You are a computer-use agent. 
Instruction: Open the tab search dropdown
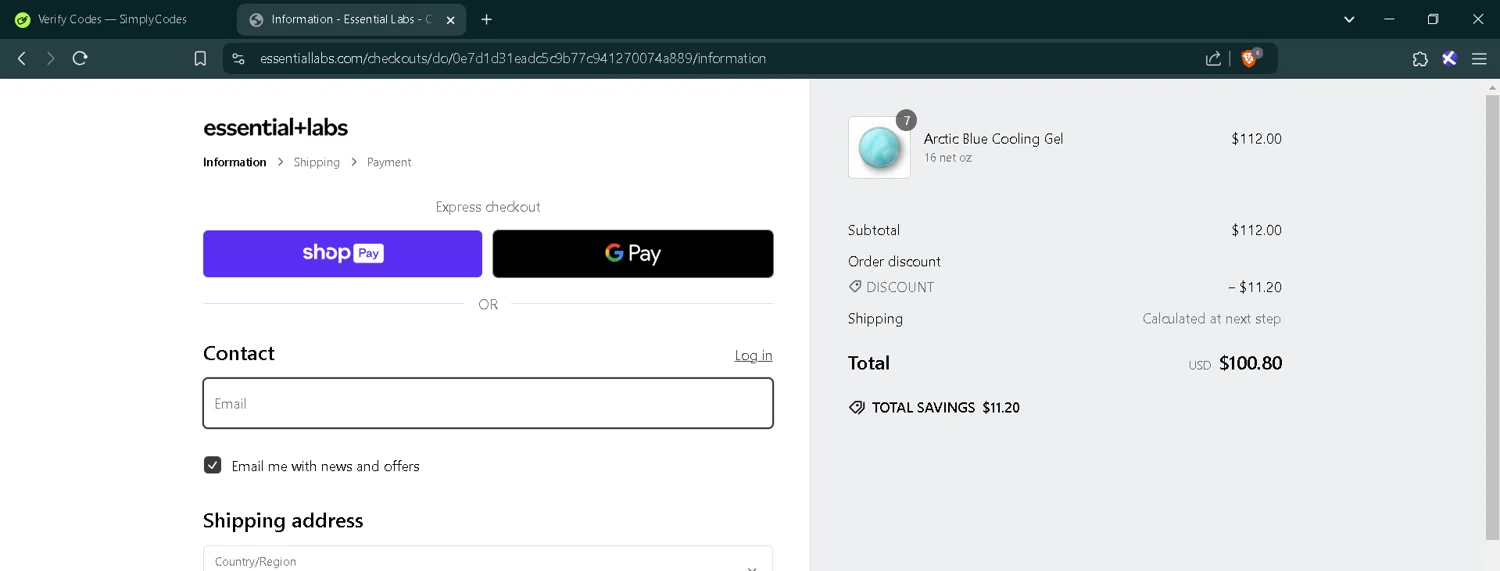tap(1349, 19)
